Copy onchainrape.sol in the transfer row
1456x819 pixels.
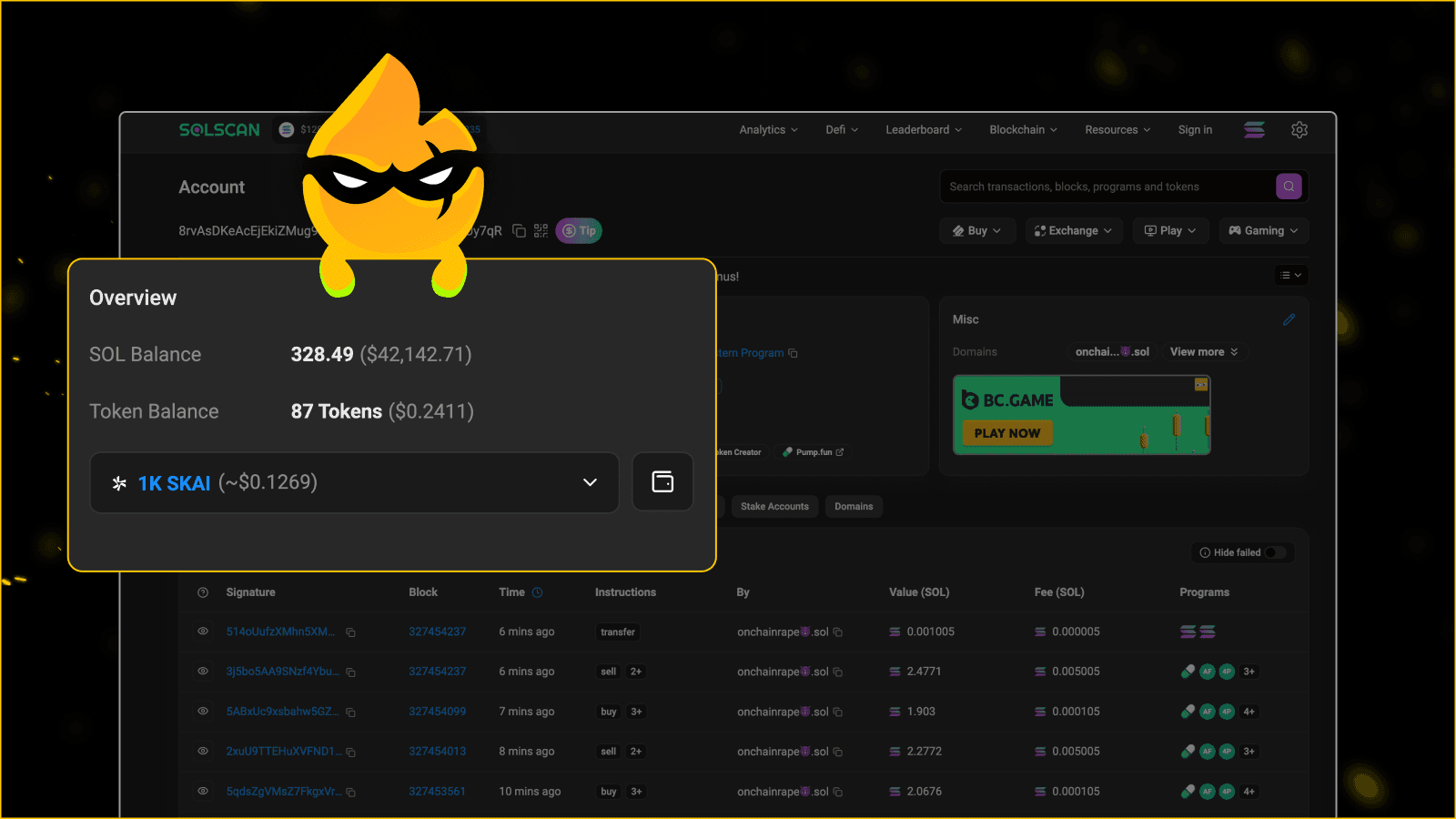point(838,632)
